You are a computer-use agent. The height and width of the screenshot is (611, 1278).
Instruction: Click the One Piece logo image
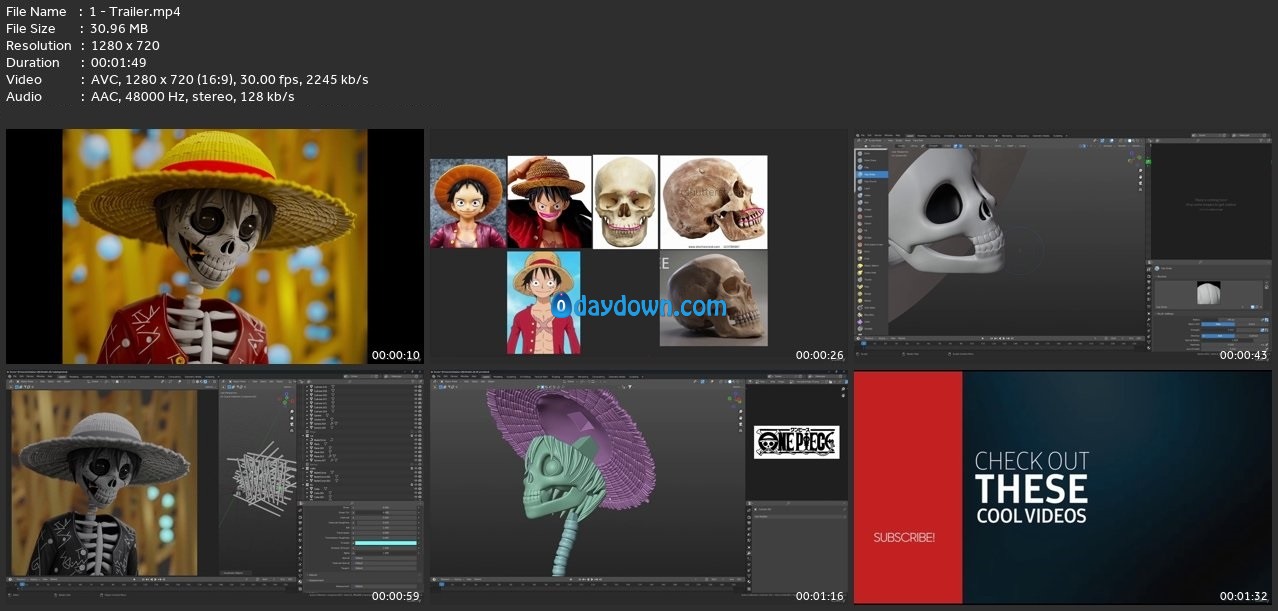796,442
